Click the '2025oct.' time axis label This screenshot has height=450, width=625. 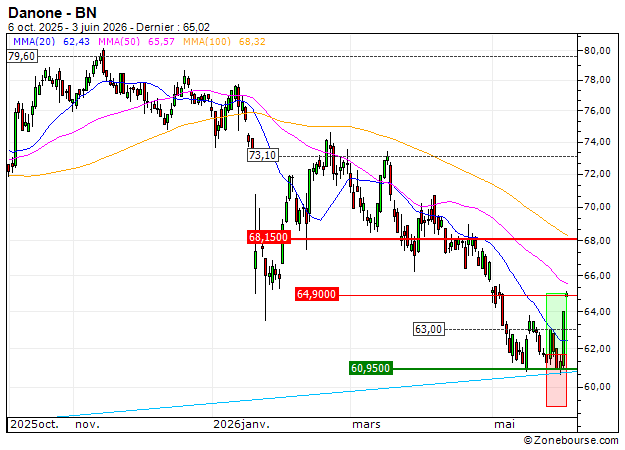pos(34,424)
